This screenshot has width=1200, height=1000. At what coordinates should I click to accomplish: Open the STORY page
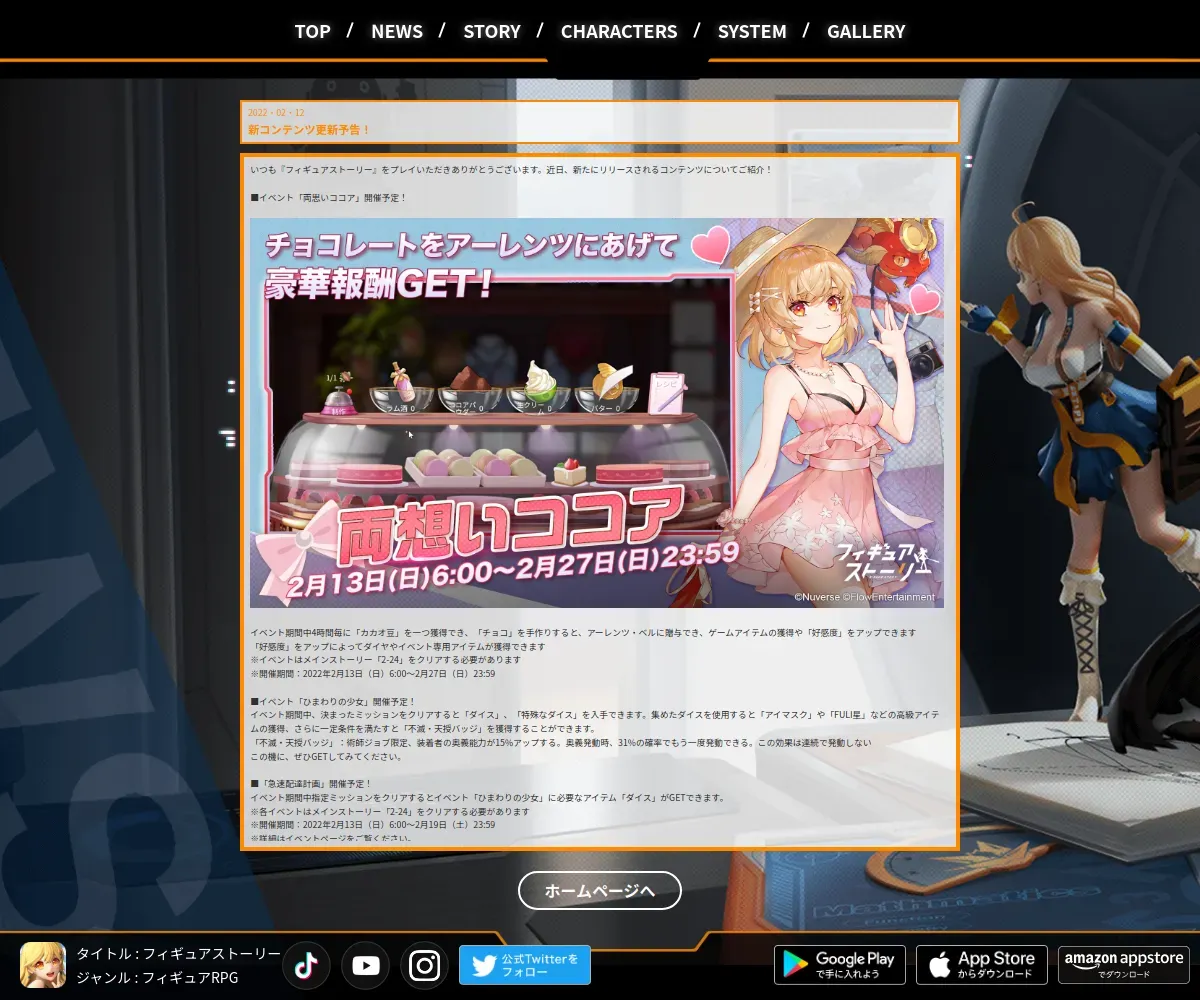492,31
